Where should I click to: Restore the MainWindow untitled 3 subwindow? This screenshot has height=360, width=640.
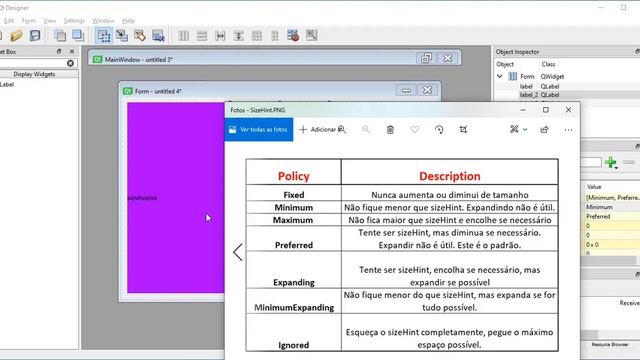426,58
